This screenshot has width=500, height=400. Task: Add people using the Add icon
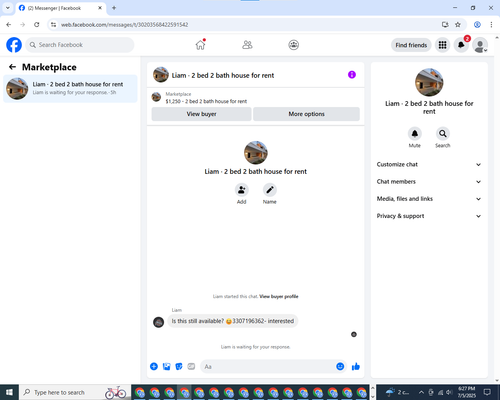pos(242,190)
